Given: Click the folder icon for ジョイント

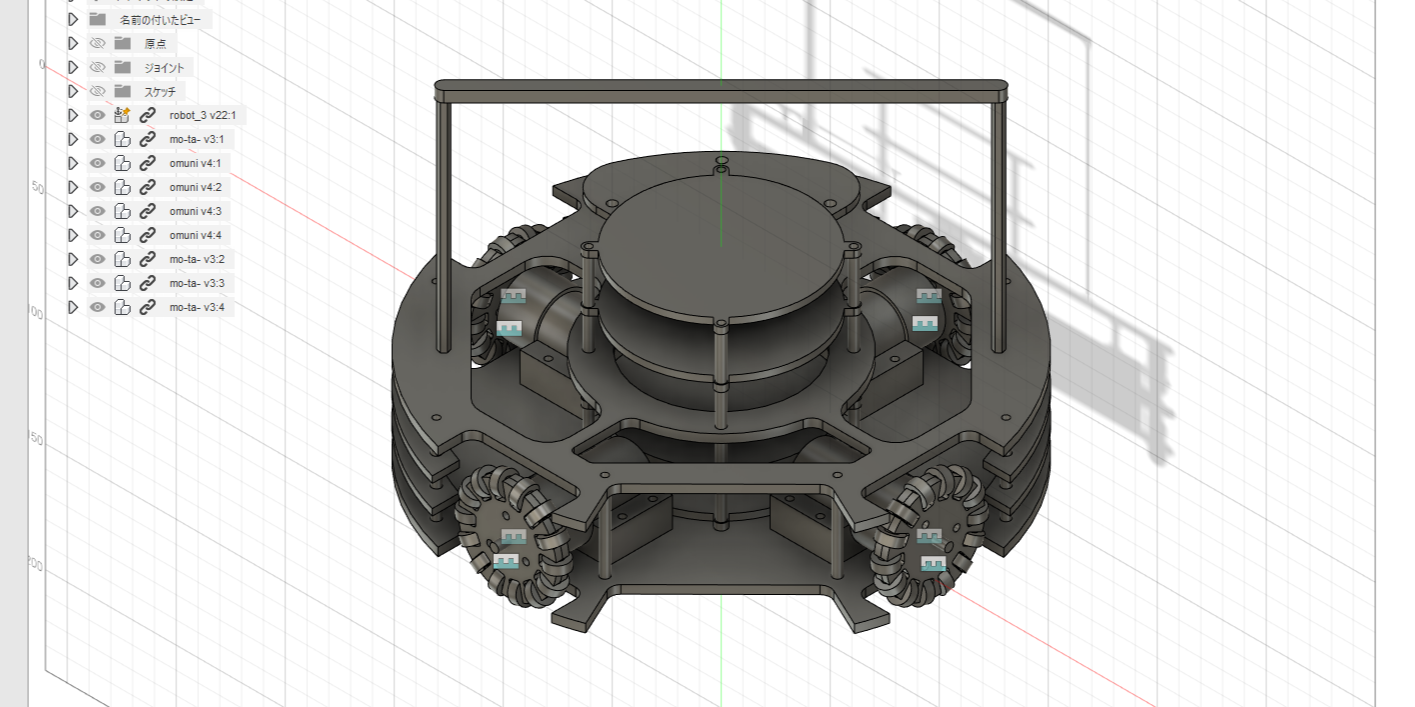Looking at the screenshot, I should coord(123,67).
